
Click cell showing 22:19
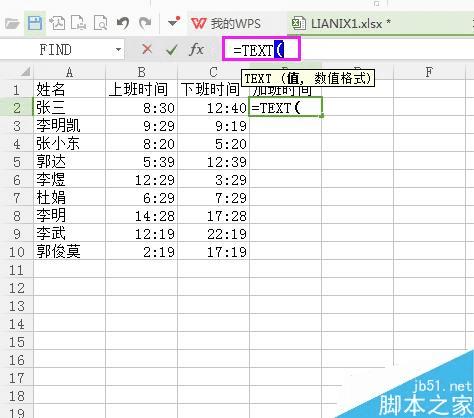pyautogui.click(x=213, y=233)
